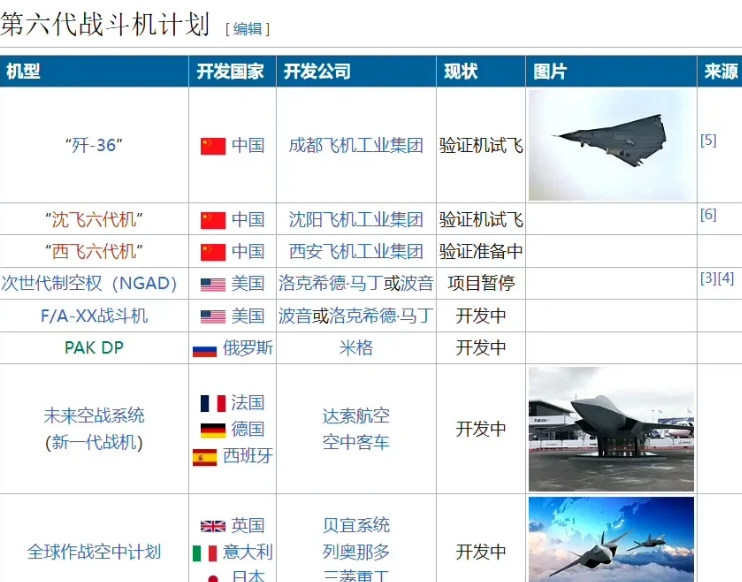This screenshot has width=742, height=582.
Task: Open 洛克希德·马丁 link in the NGAD row
Action: (x=330, y=283)
